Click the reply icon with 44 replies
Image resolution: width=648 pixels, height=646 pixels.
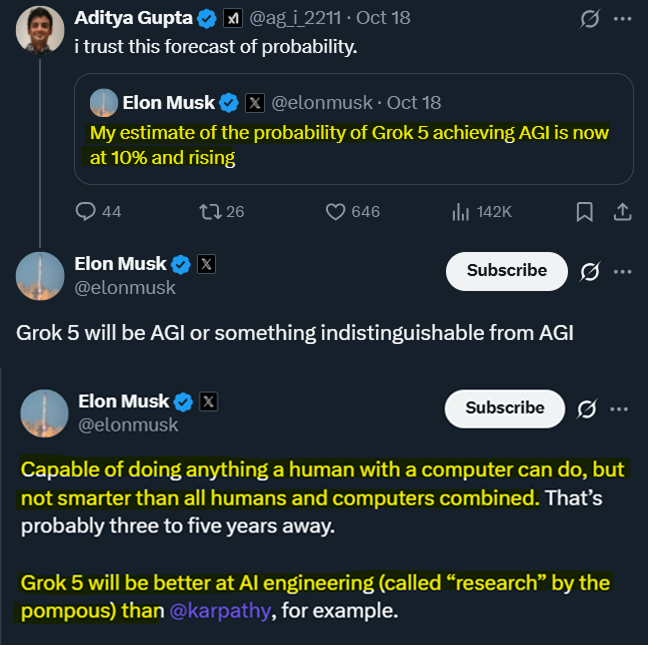[86, 211]
